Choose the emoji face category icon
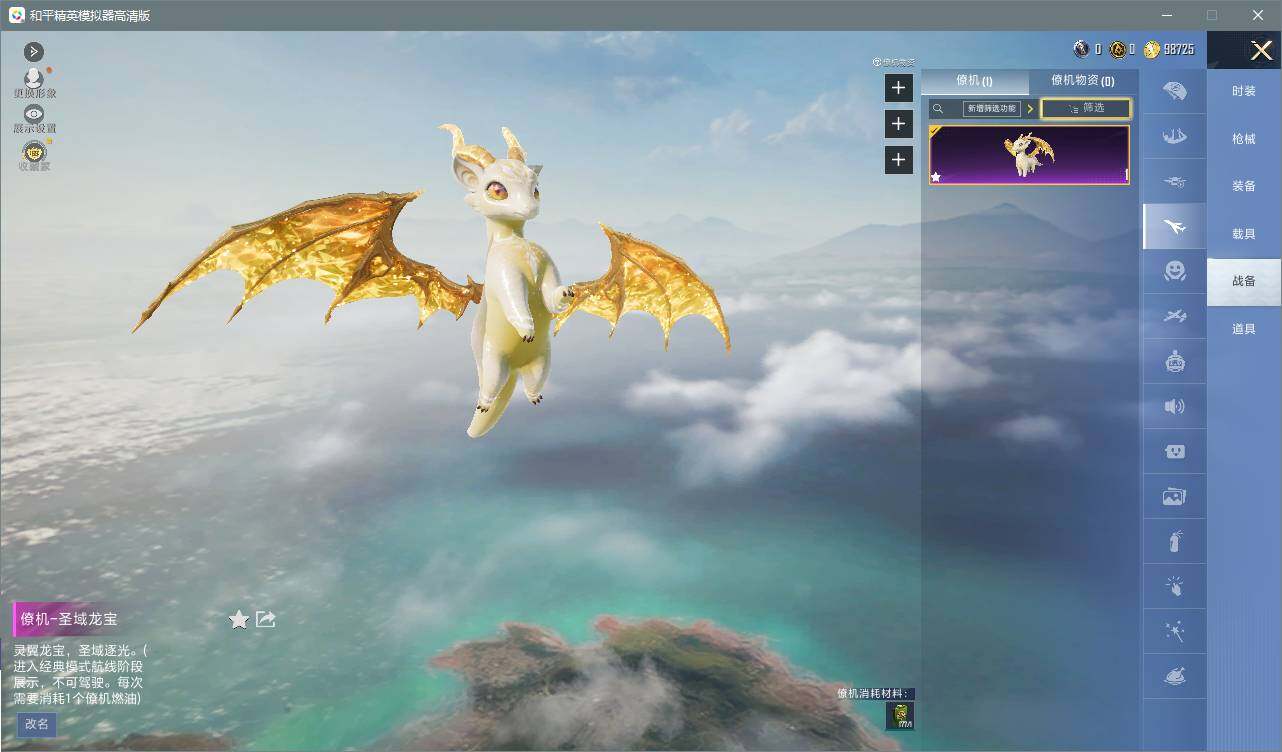 click(1175, 271)
